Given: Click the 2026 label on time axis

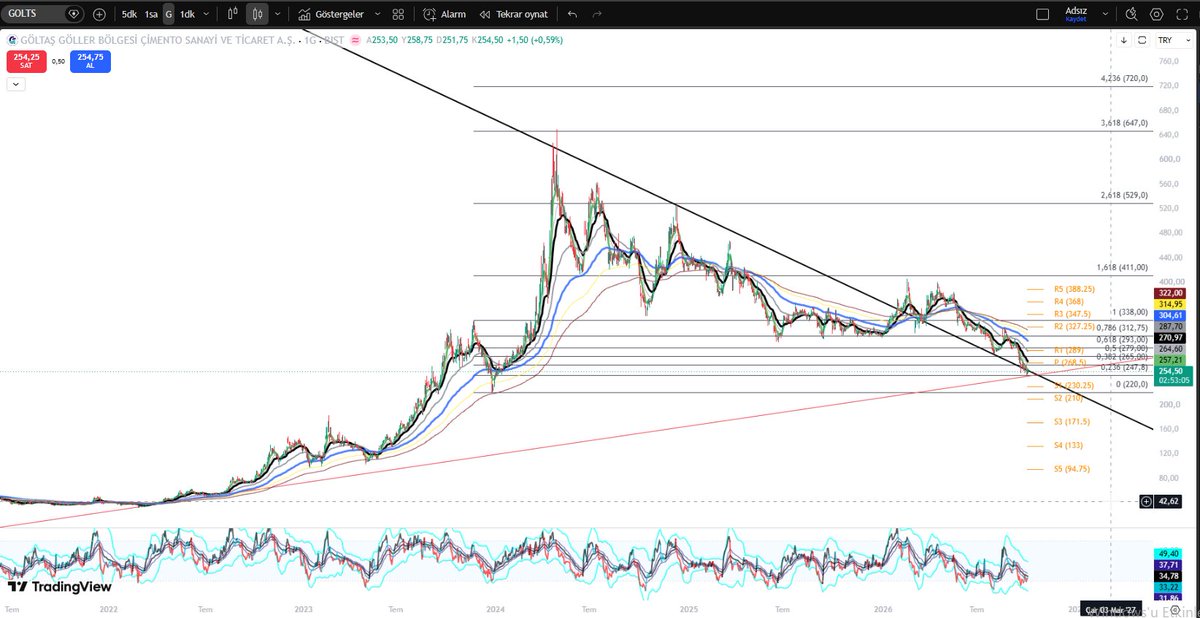Looking at the screenshot, I should pyautogui.click(x=882, y=608).
